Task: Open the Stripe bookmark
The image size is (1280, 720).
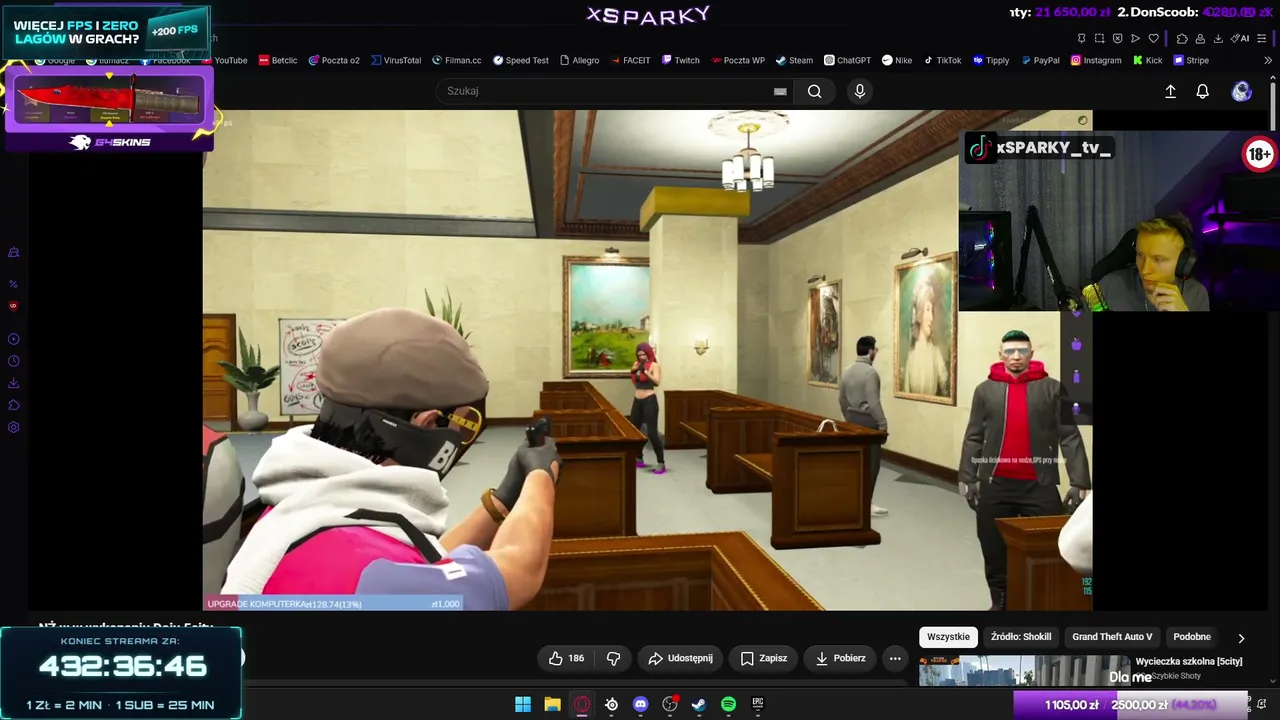Action: pos(1191,60)
